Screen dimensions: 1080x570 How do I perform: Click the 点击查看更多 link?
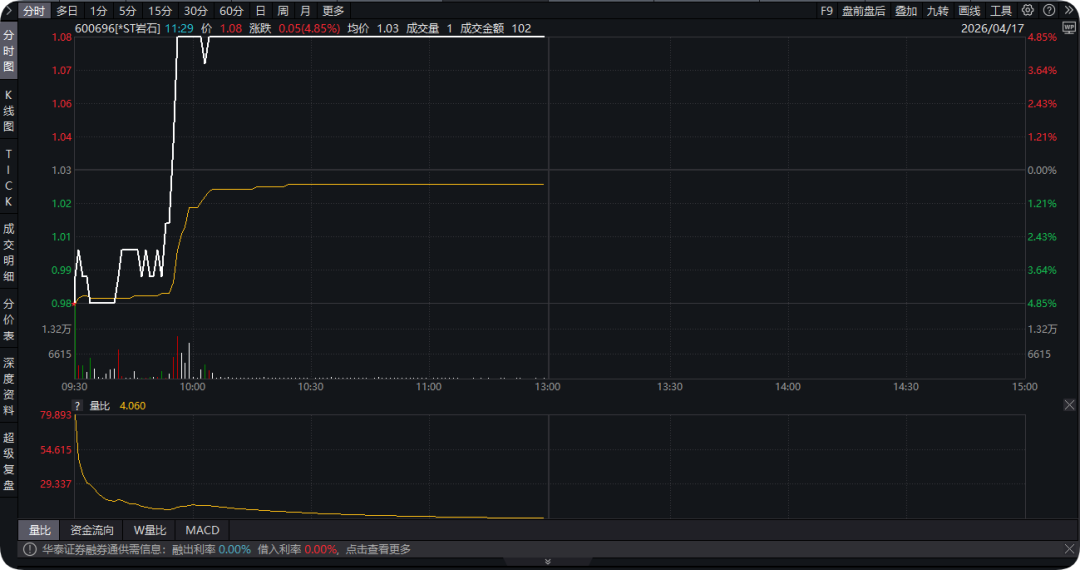pos(378,549)
